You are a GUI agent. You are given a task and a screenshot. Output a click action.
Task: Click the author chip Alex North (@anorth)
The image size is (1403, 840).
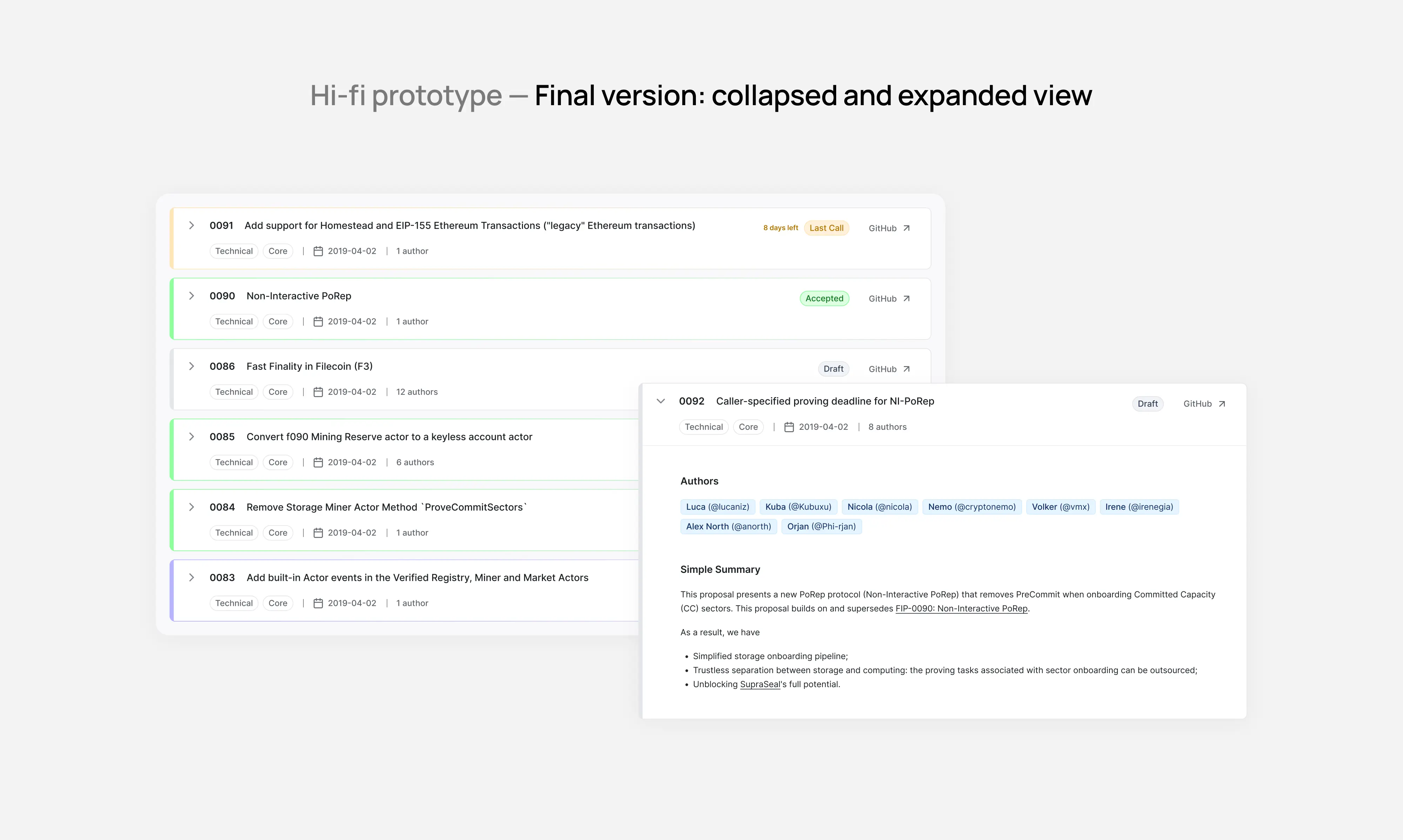(x=729, y=527)
